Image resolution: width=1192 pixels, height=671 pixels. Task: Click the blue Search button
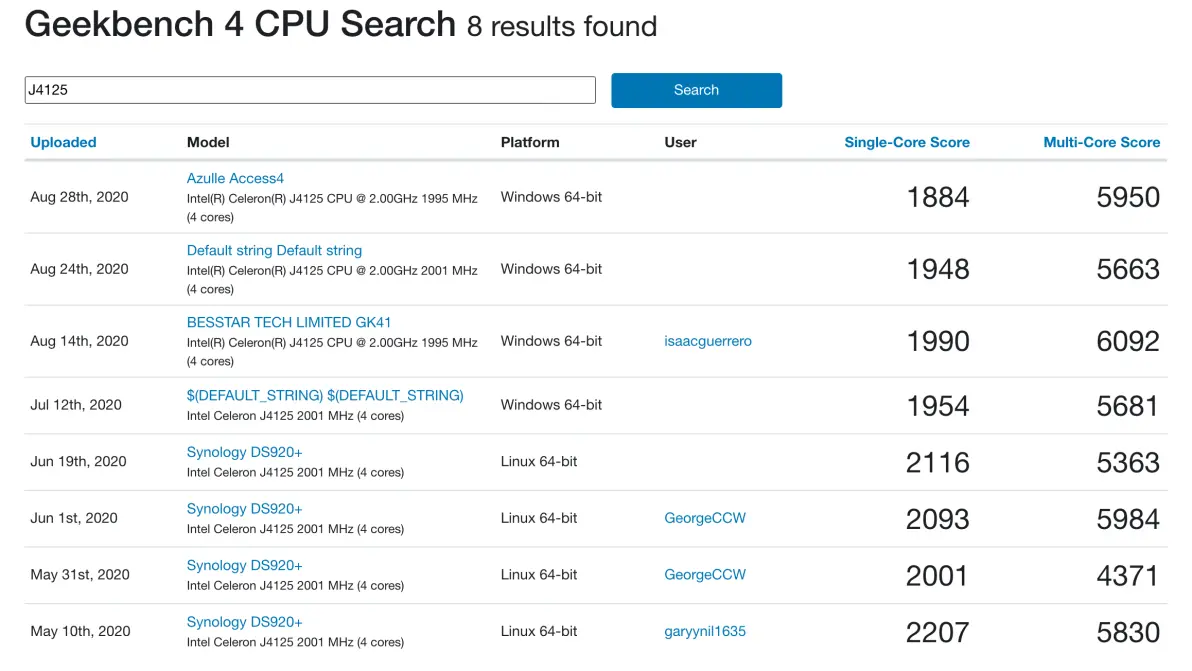(696, 90)
